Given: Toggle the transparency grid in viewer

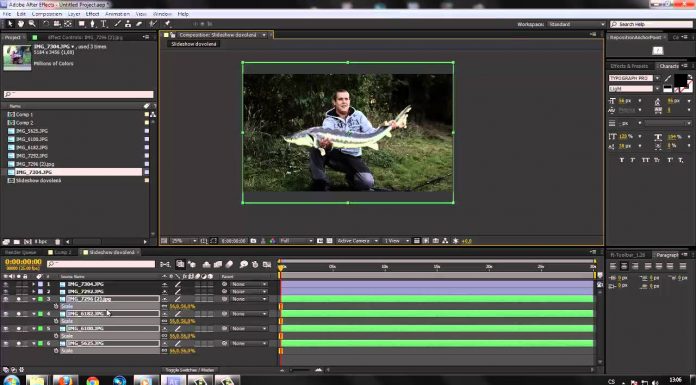Looking at the screenshot, I should pos(329,241).
